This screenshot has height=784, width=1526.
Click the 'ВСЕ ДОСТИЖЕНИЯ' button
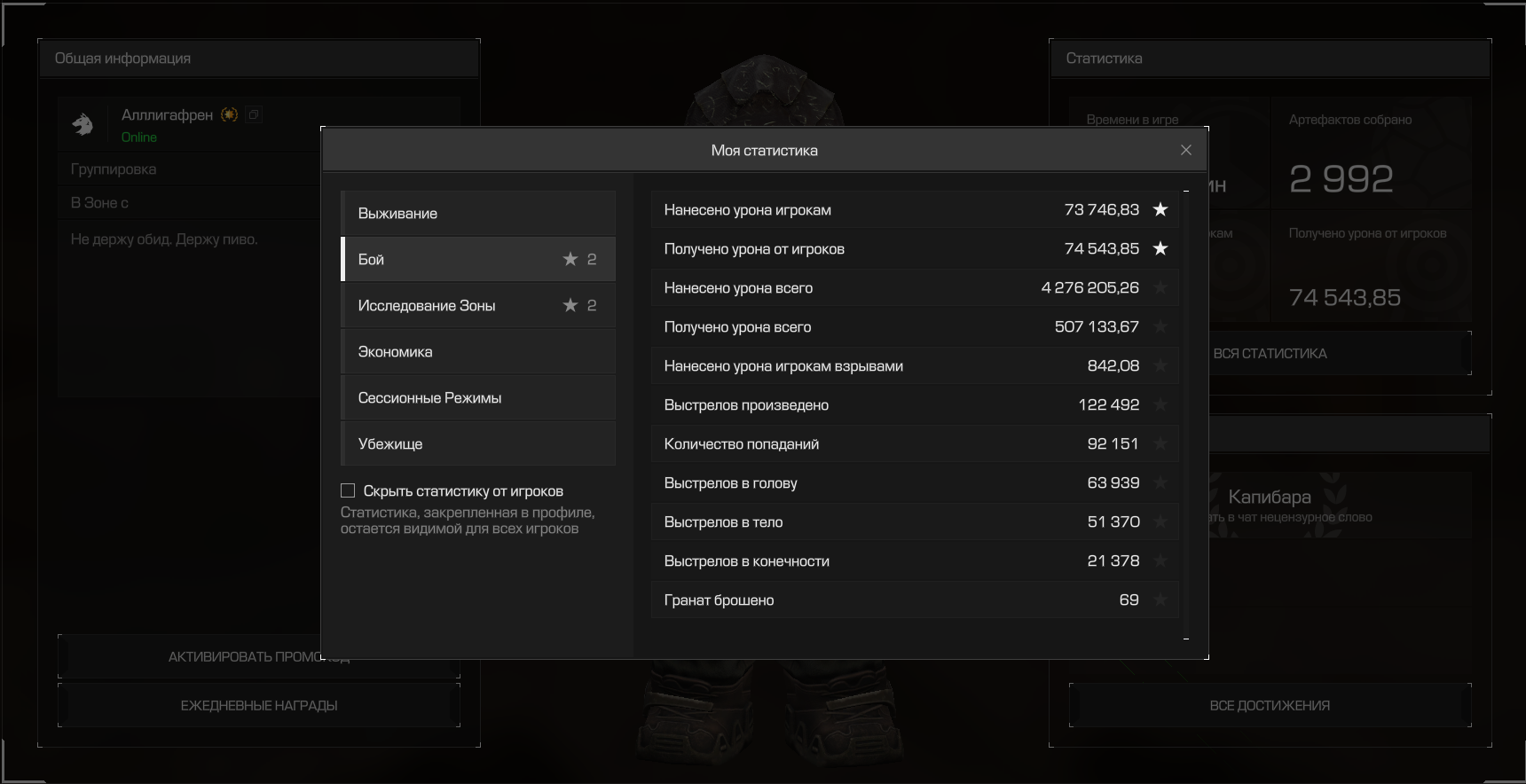coord(1269,706)
